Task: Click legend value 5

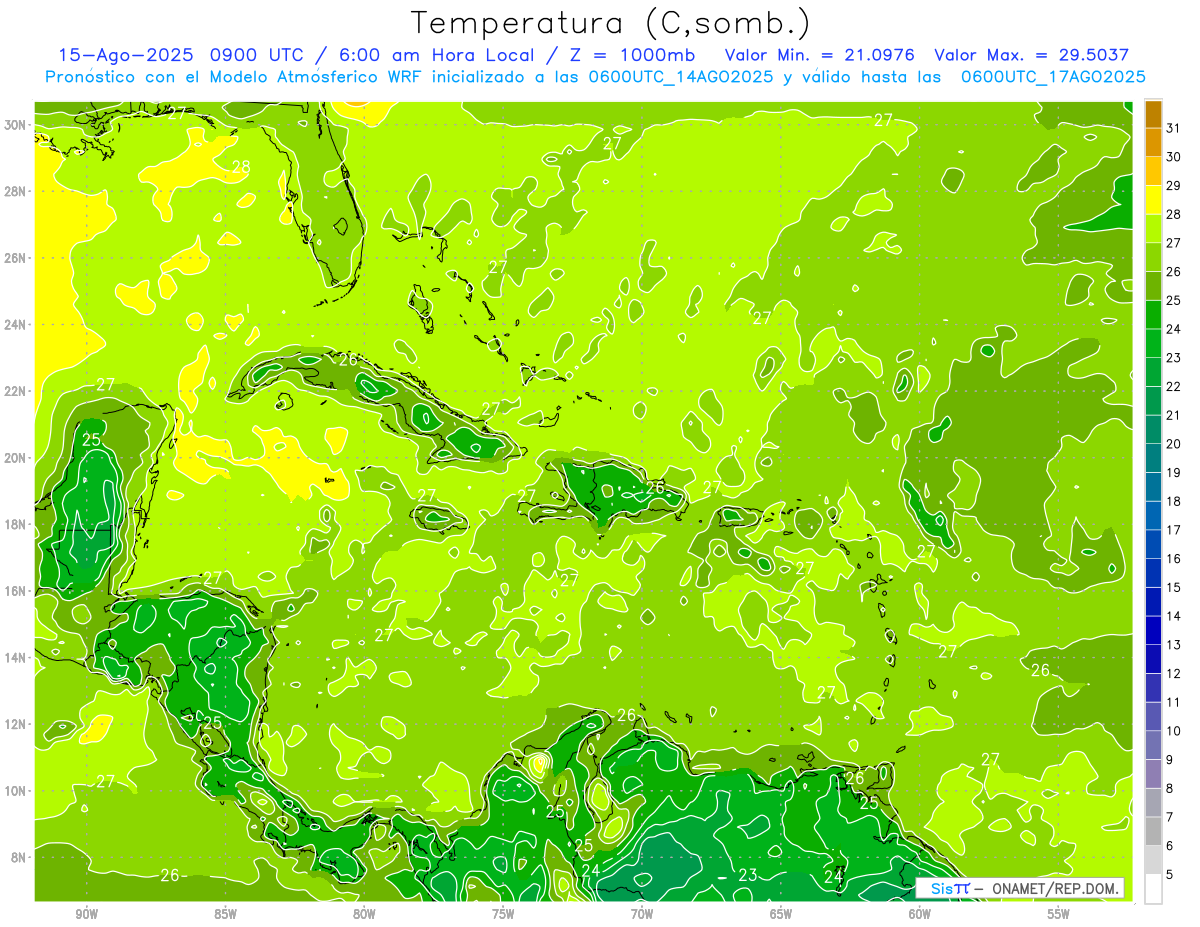Action: (x=1170, y=874)
